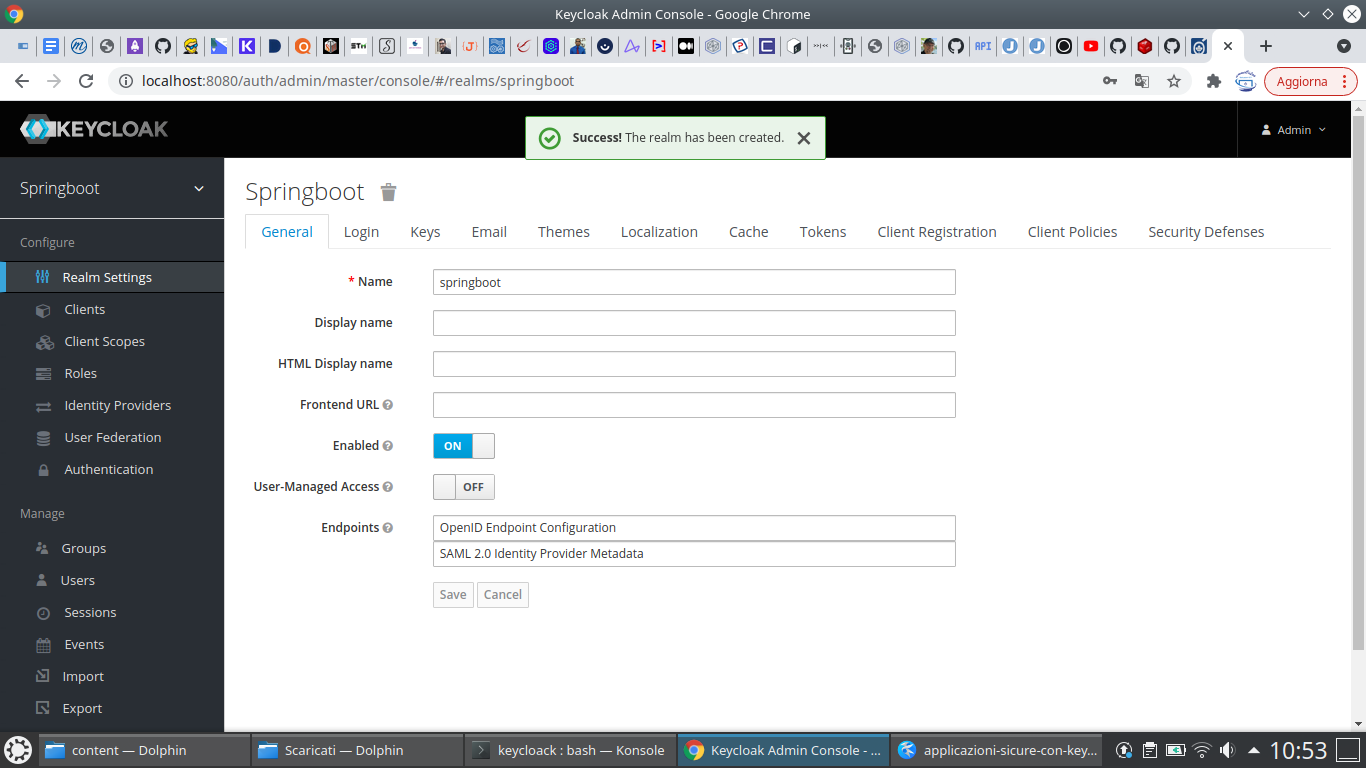Switch to the Tokens tab

[823, 232]
